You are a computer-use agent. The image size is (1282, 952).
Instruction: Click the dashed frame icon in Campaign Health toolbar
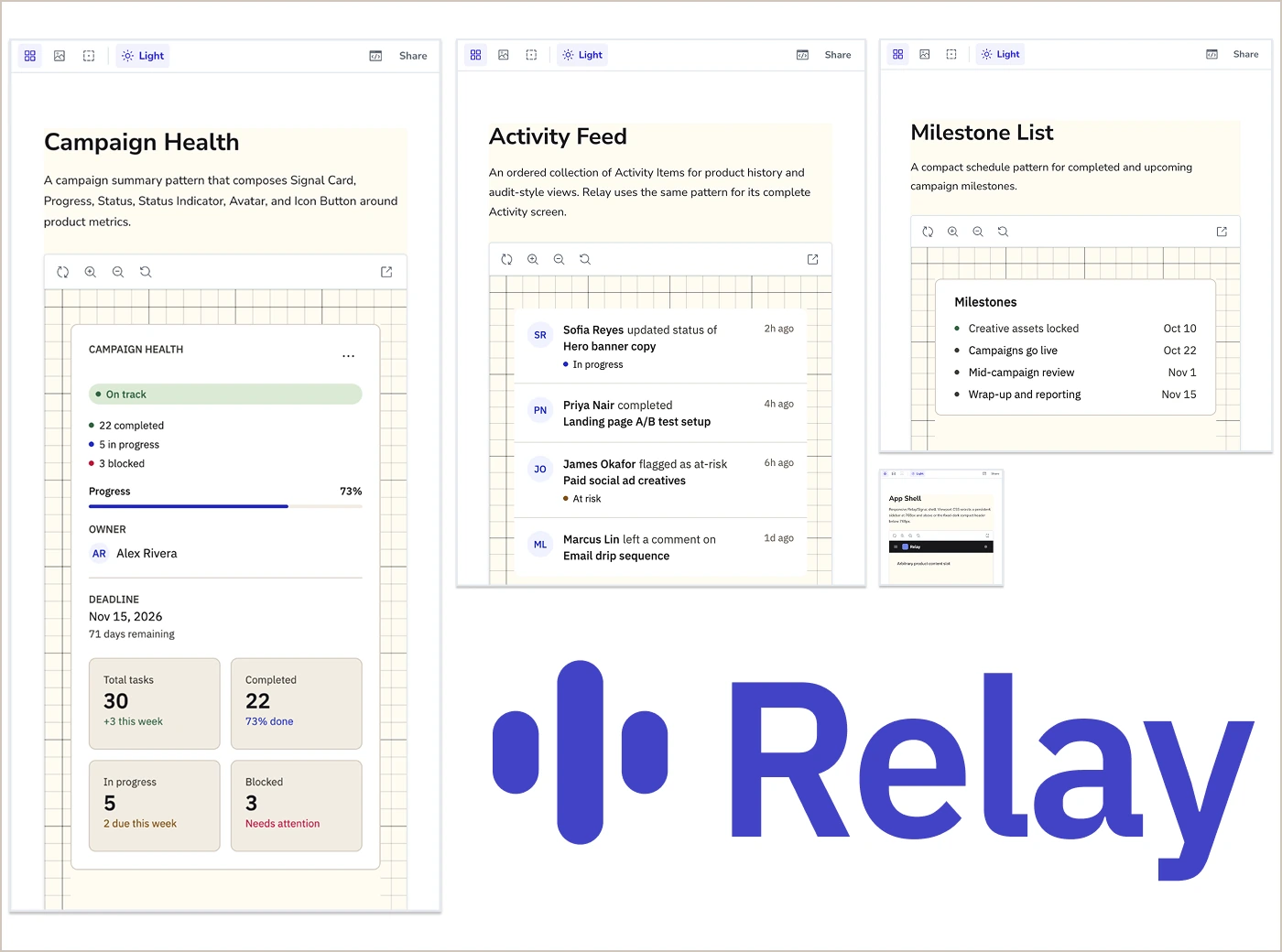pyautogui.click(x=89, y=56)
